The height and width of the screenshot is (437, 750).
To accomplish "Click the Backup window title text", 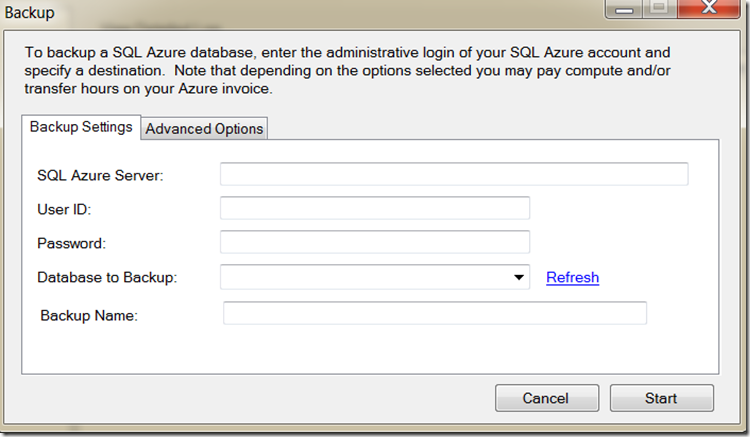I will (x=30, y=12).
